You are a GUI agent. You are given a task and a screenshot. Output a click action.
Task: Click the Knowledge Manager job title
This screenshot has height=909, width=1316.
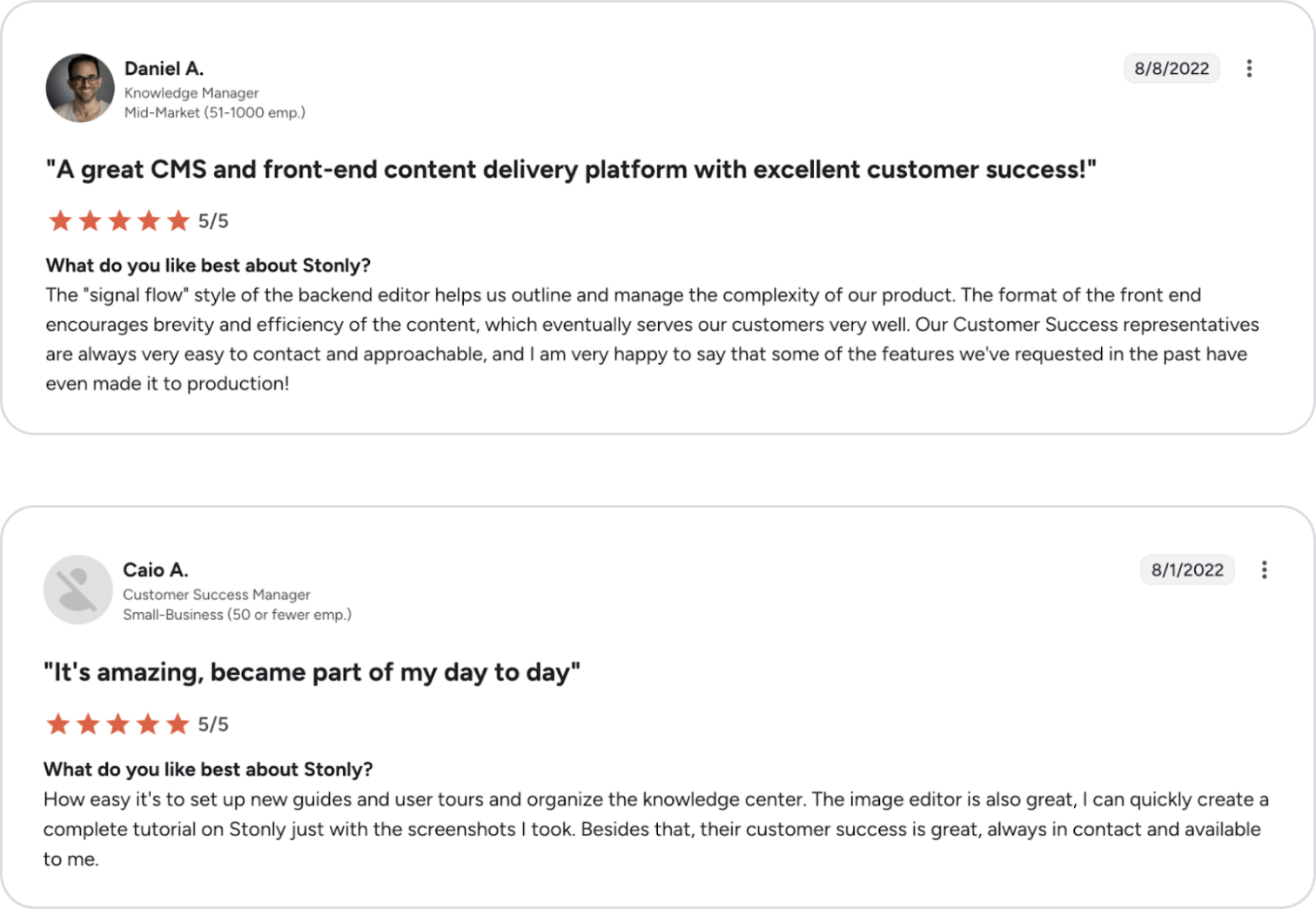coord(191,92)
